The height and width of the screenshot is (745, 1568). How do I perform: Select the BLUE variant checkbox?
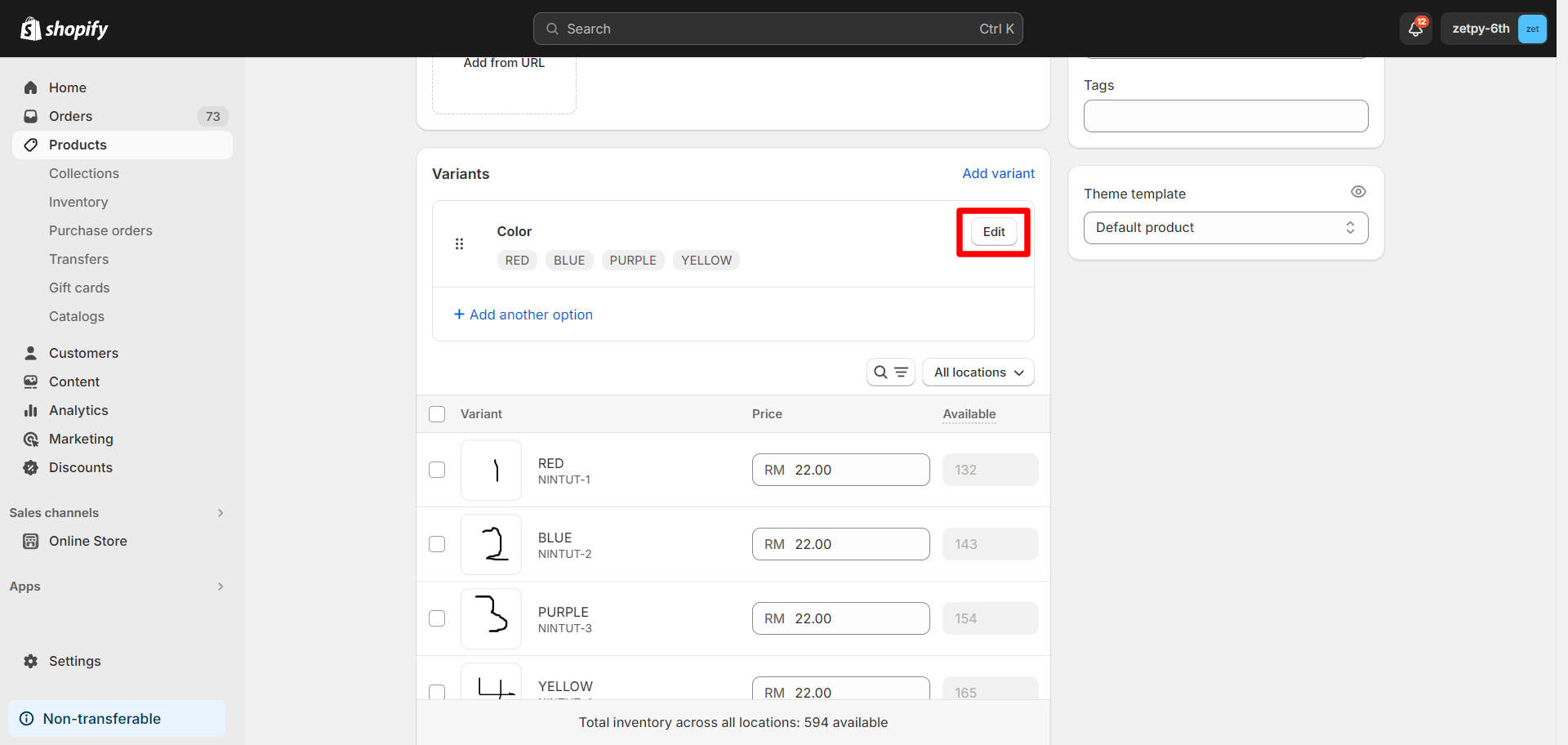coord(437,544)
